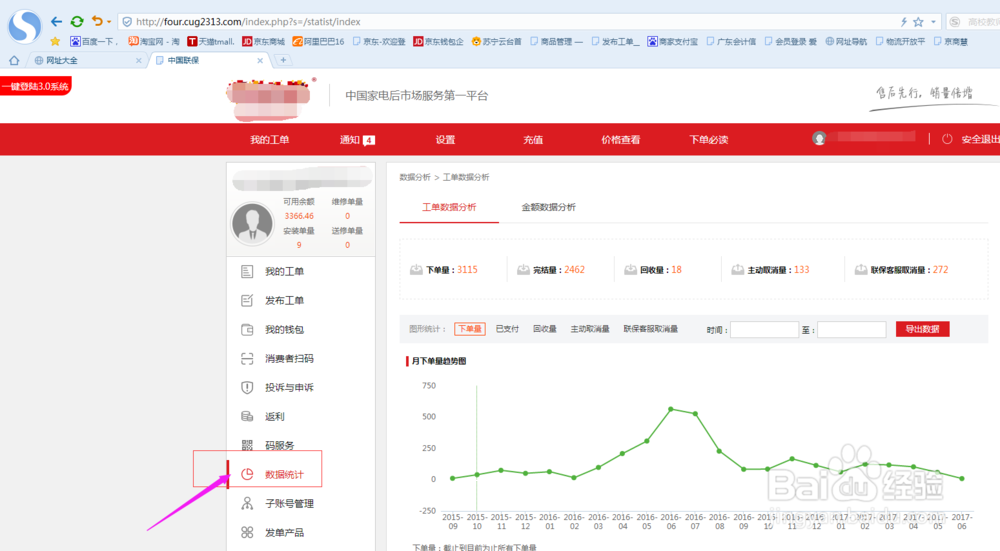This screenshot has height=551, width=1000.
Task: Select the 主动取消量 chart filter option
Action: click(x=590, y=329)
